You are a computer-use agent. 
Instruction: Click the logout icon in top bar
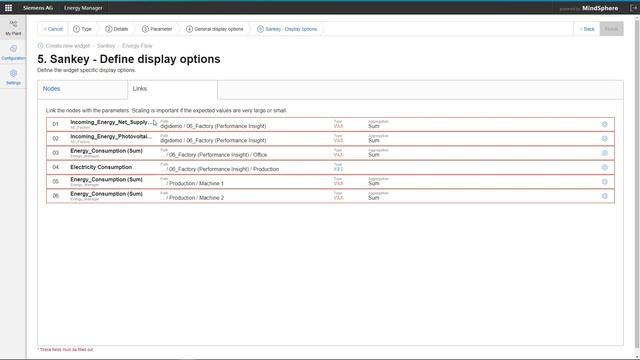pyautogui.click(x=633, y=8)
